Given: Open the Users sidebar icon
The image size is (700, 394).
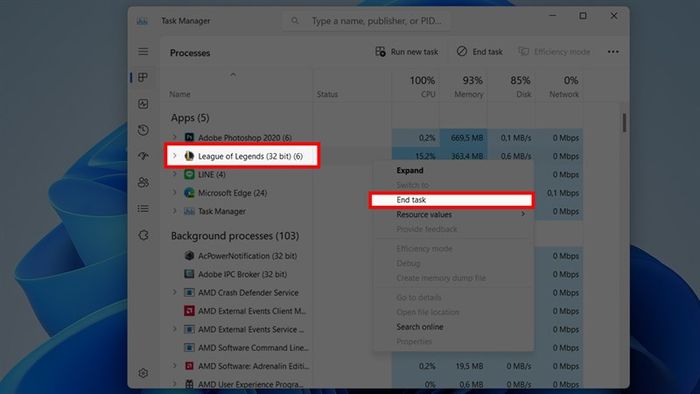Looking at the screenshot, I should click(143, 182).
